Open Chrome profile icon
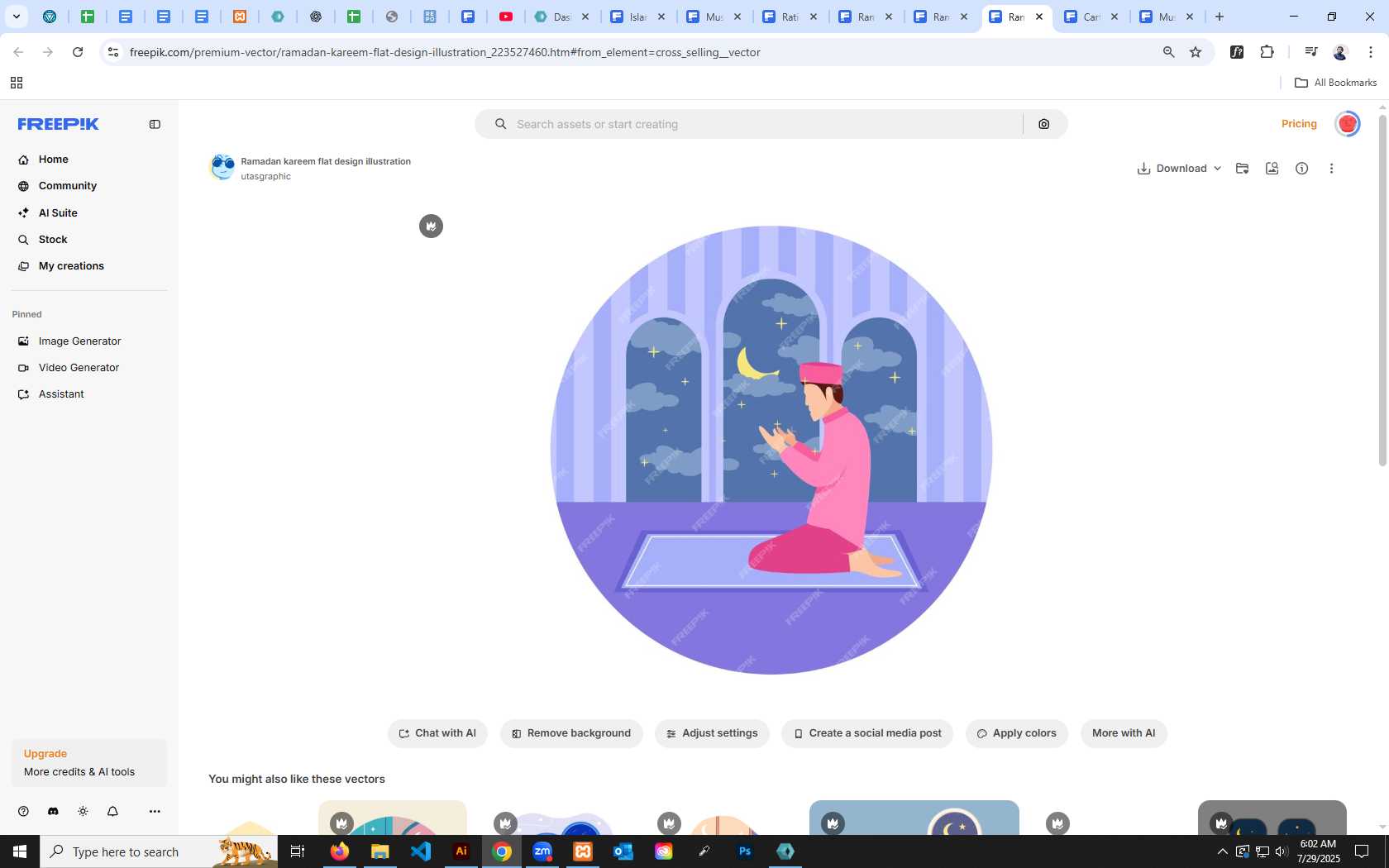The width and height of the screenshot is (1389, 868). point(1340,52)
